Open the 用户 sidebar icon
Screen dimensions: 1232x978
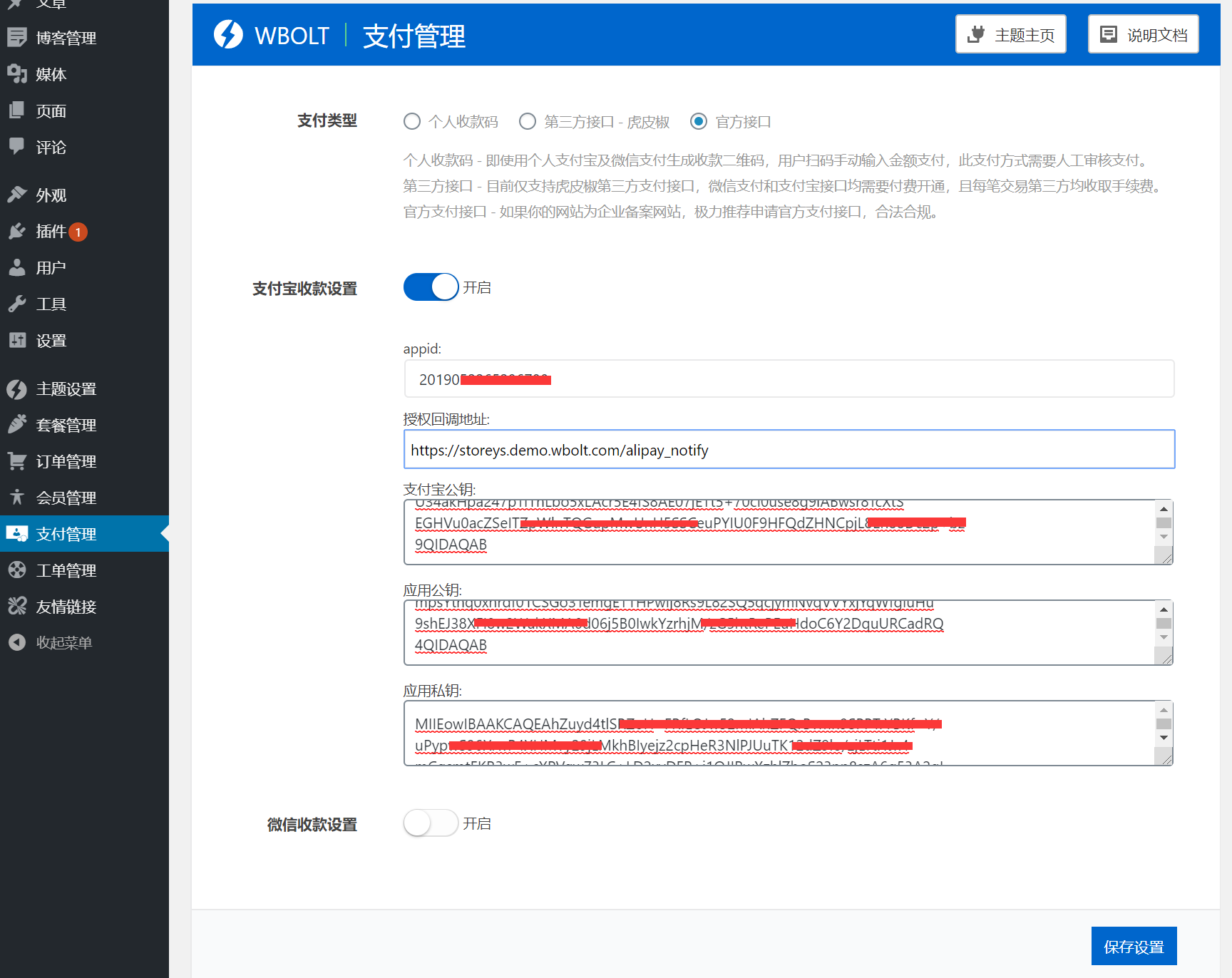click(18, 267)
